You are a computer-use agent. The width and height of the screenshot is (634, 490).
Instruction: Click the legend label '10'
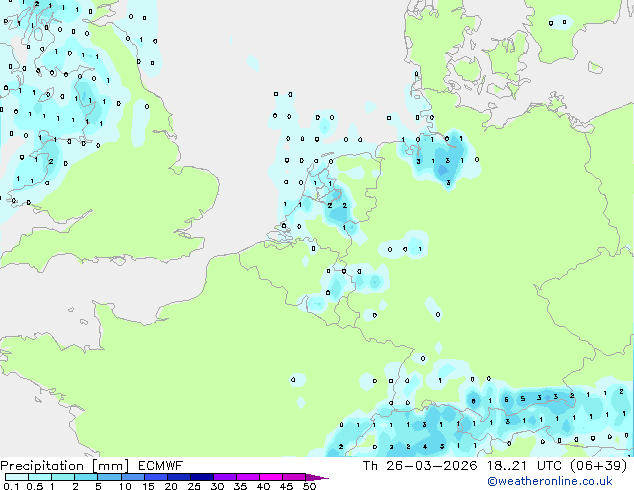pos(125,486)
